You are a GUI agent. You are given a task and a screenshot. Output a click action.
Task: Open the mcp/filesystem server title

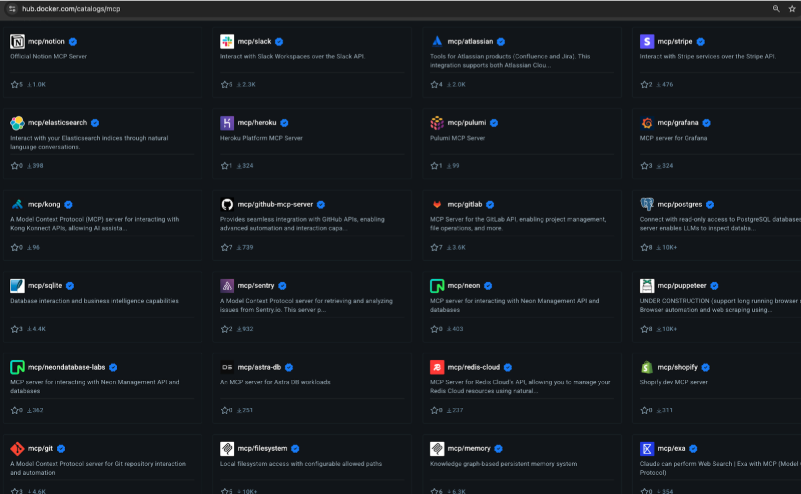[x=263, y=449]
